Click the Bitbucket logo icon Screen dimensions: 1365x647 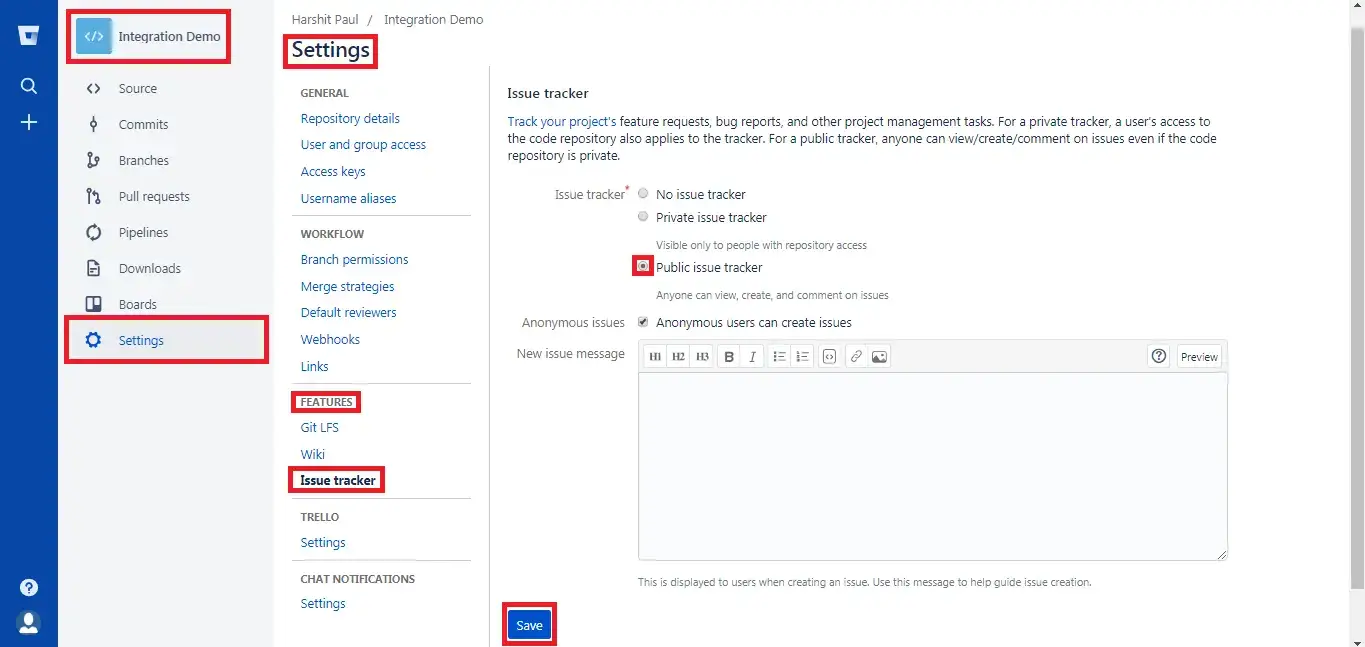coord(29,37)
